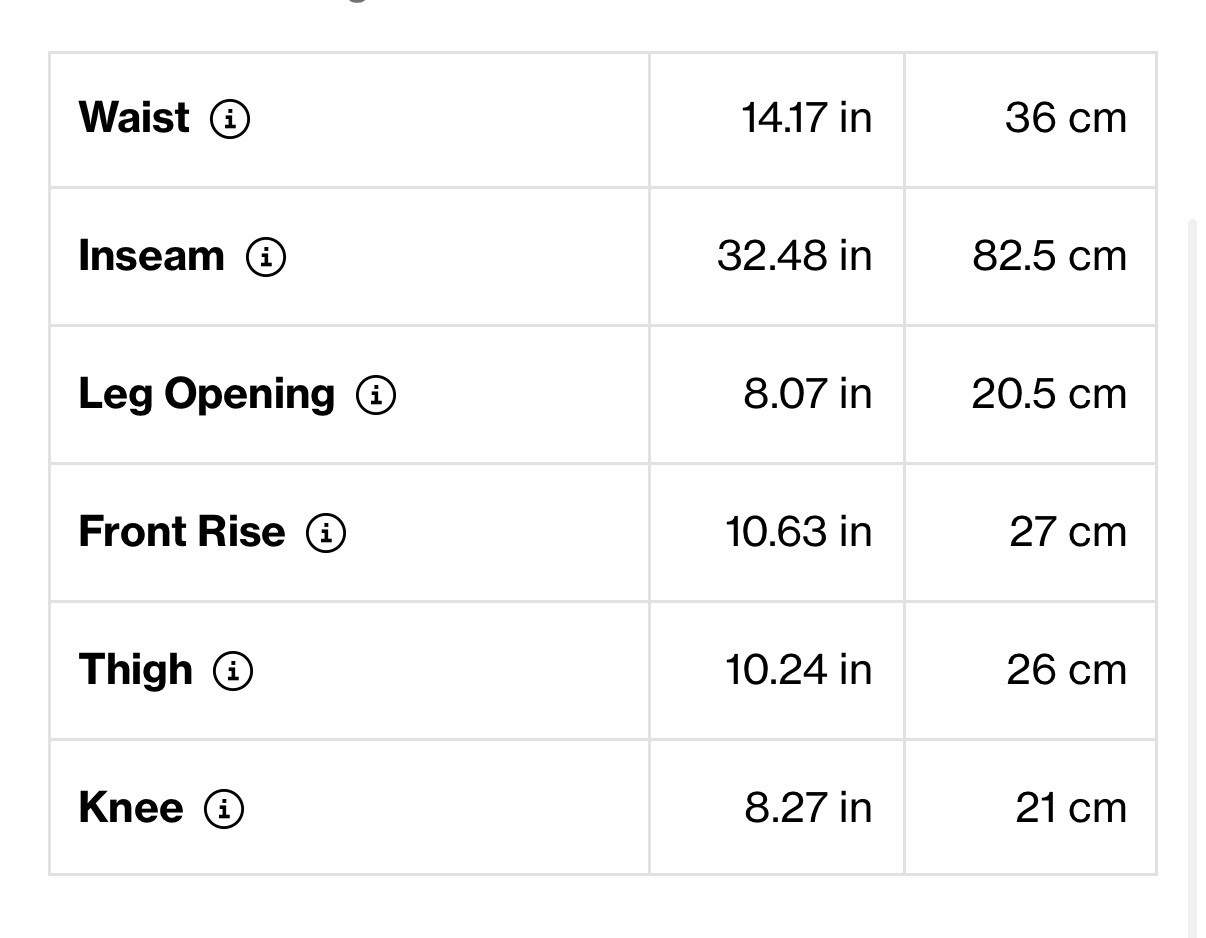This screenshot has width=1206, height=938.
Task: Tap the Front Rise info icon
Action: [x=326, y=533]
